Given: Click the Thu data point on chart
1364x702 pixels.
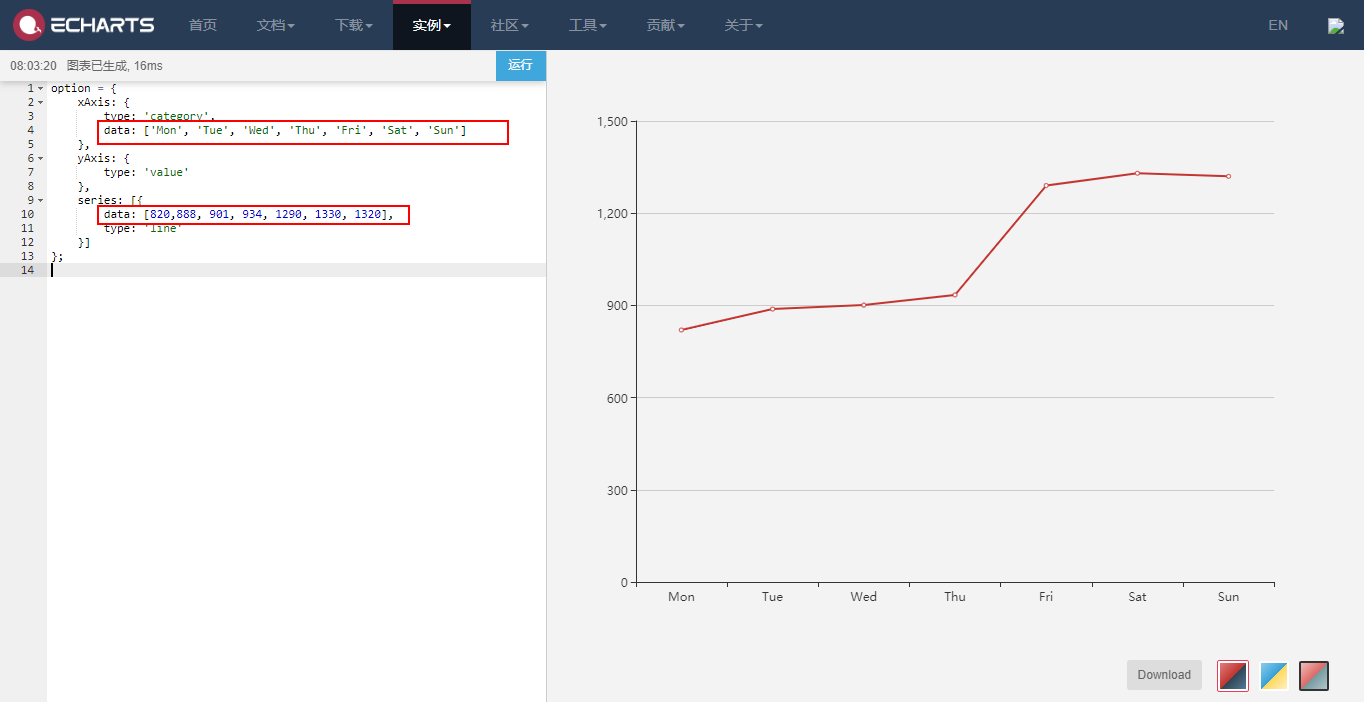Looking at the screenshot, I should point(955,295).
